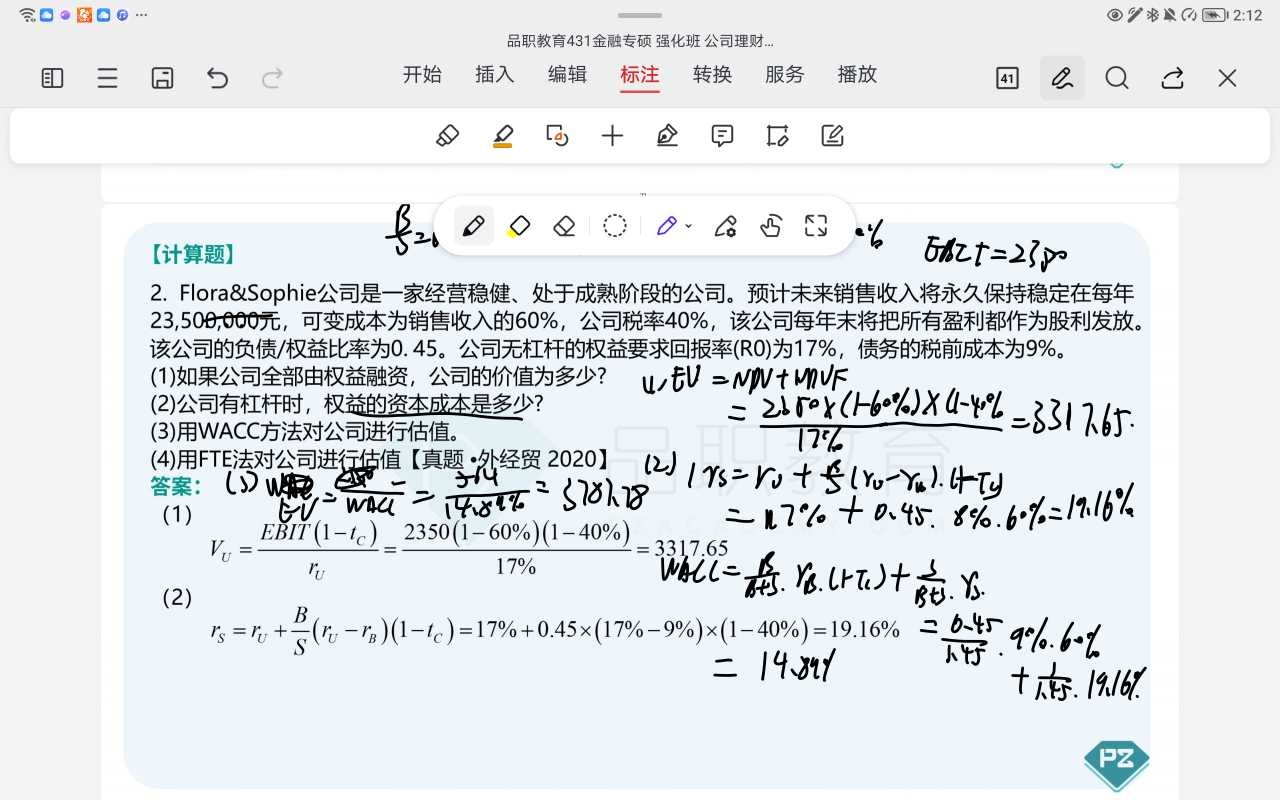Open the sidebar panel icon

(x=52, y=78)
